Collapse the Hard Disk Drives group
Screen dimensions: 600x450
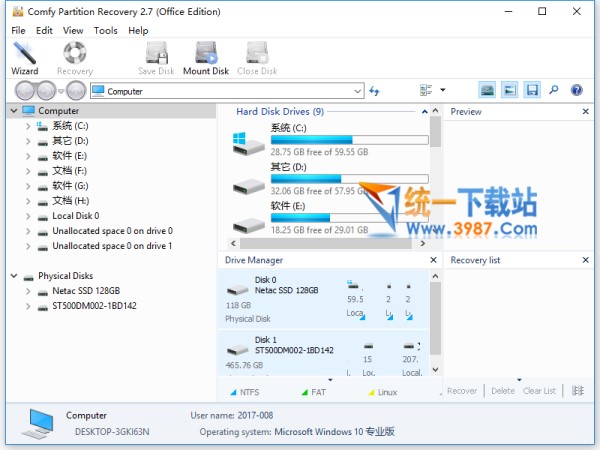pyautogui.click(x=424, y=112)
